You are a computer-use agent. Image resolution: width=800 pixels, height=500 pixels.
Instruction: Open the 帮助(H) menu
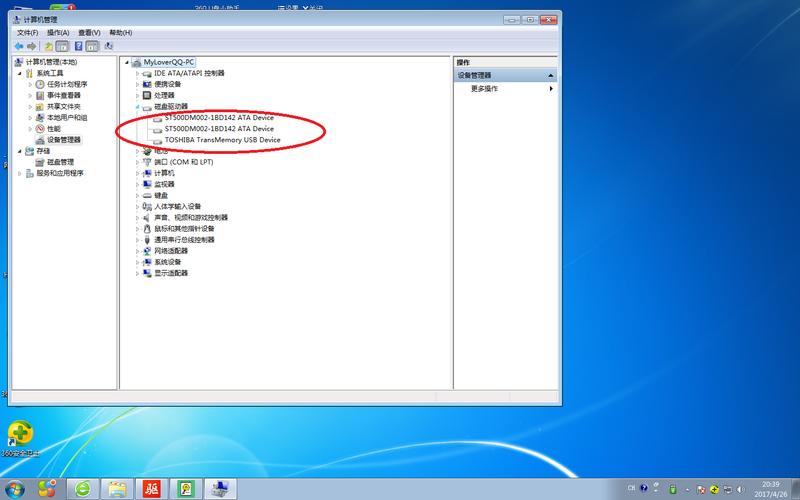(x=121, y=33)
